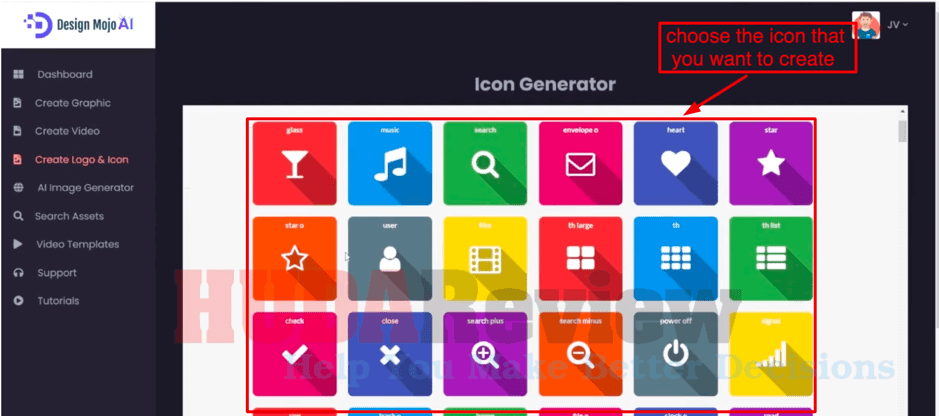Click the Design Mojo AI logo

[x=78, y=23]
